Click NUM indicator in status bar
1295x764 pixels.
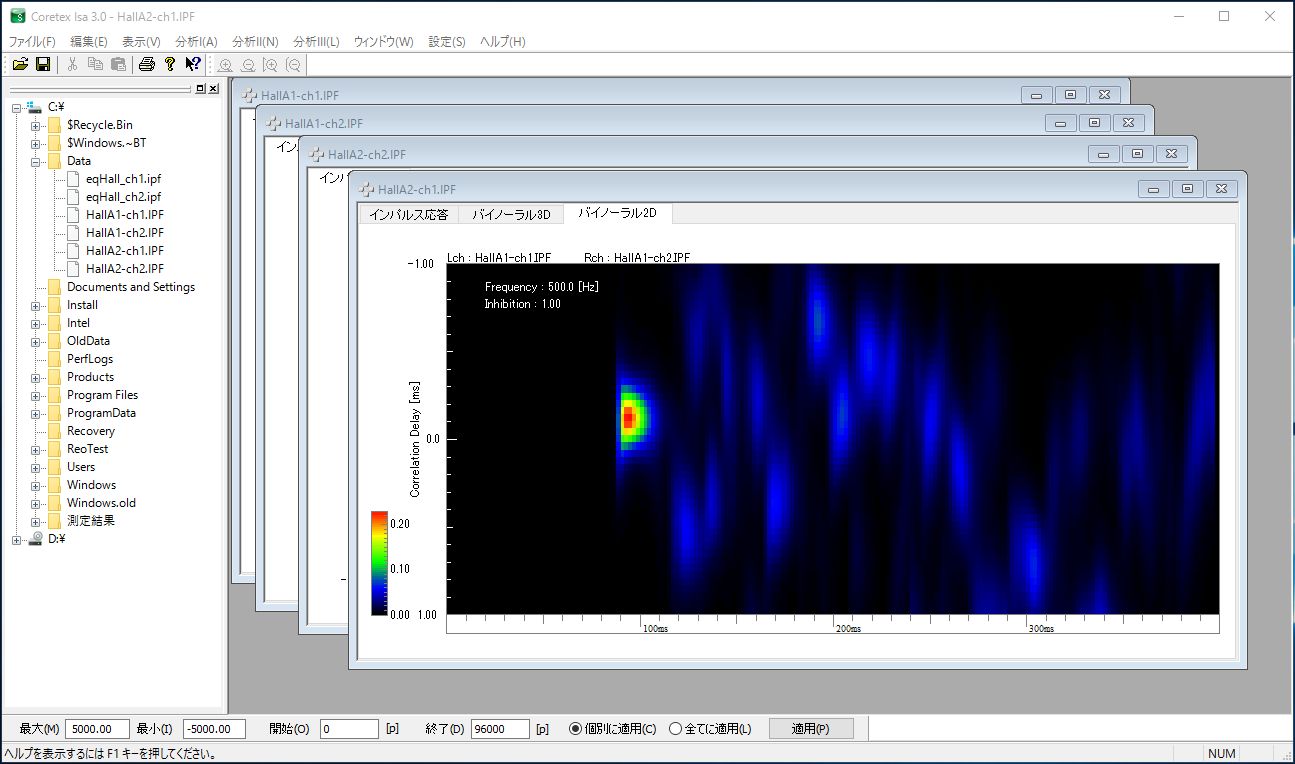click(x=1222, y=754)
